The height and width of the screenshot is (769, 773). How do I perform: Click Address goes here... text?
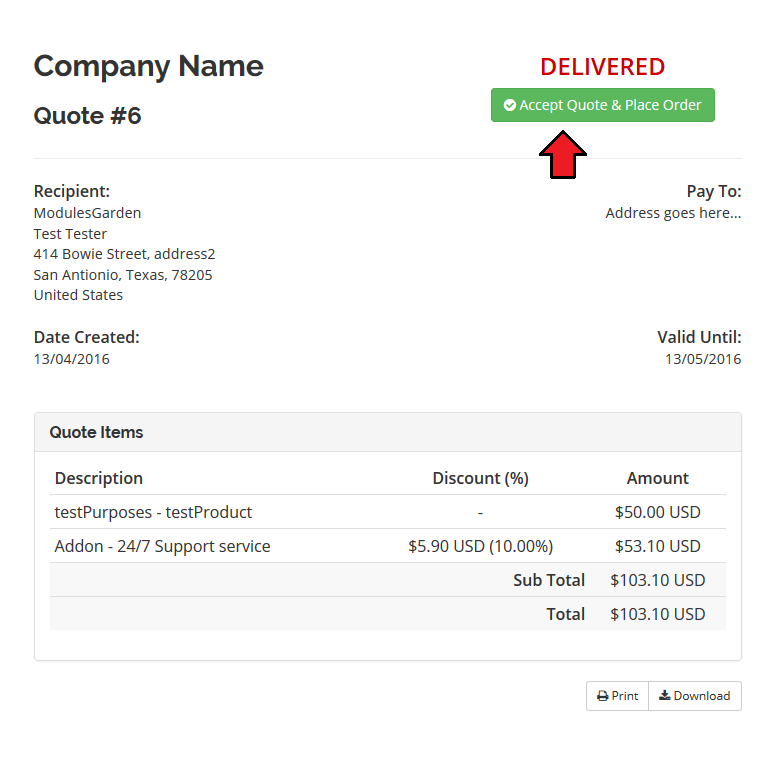pyautogui.click(x=673, y=213)
